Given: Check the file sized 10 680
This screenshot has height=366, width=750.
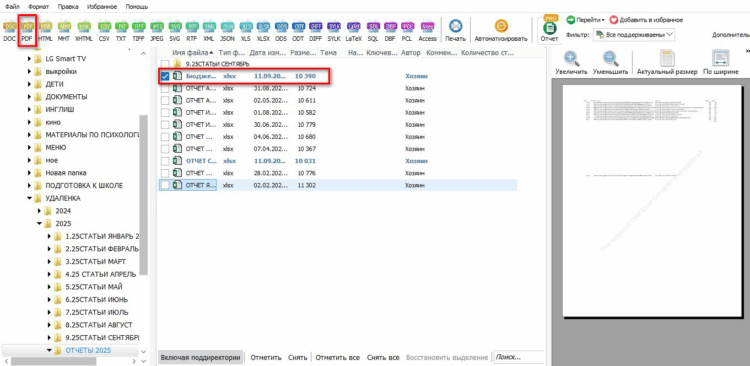Looking at the screenshot, I should coord(165,137).
